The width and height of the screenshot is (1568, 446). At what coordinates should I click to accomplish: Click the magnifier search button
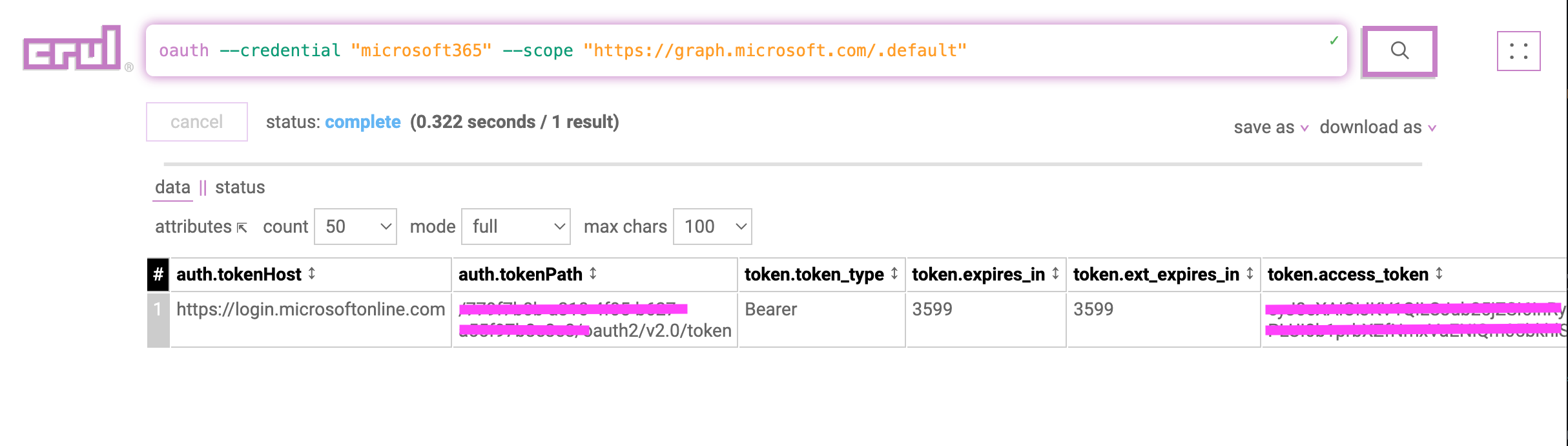[x=1399, y=51]
